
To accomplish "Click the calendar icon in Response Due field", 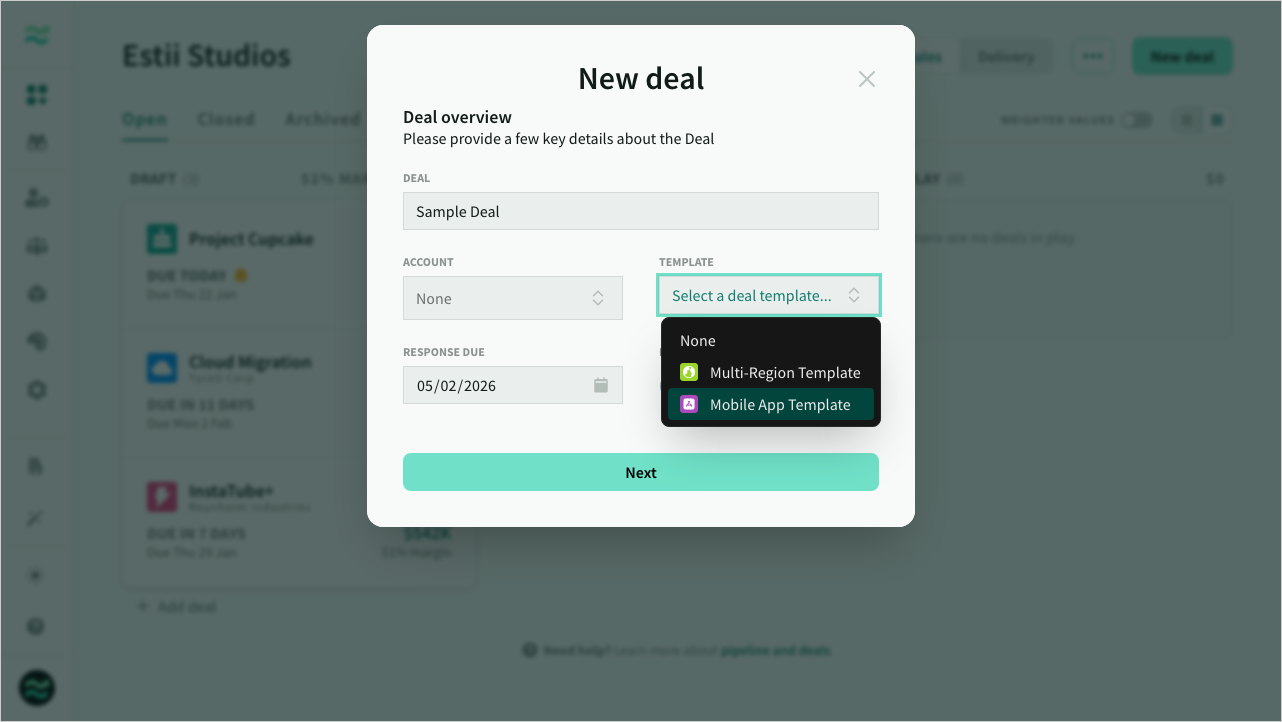I will tap(600, 385).
